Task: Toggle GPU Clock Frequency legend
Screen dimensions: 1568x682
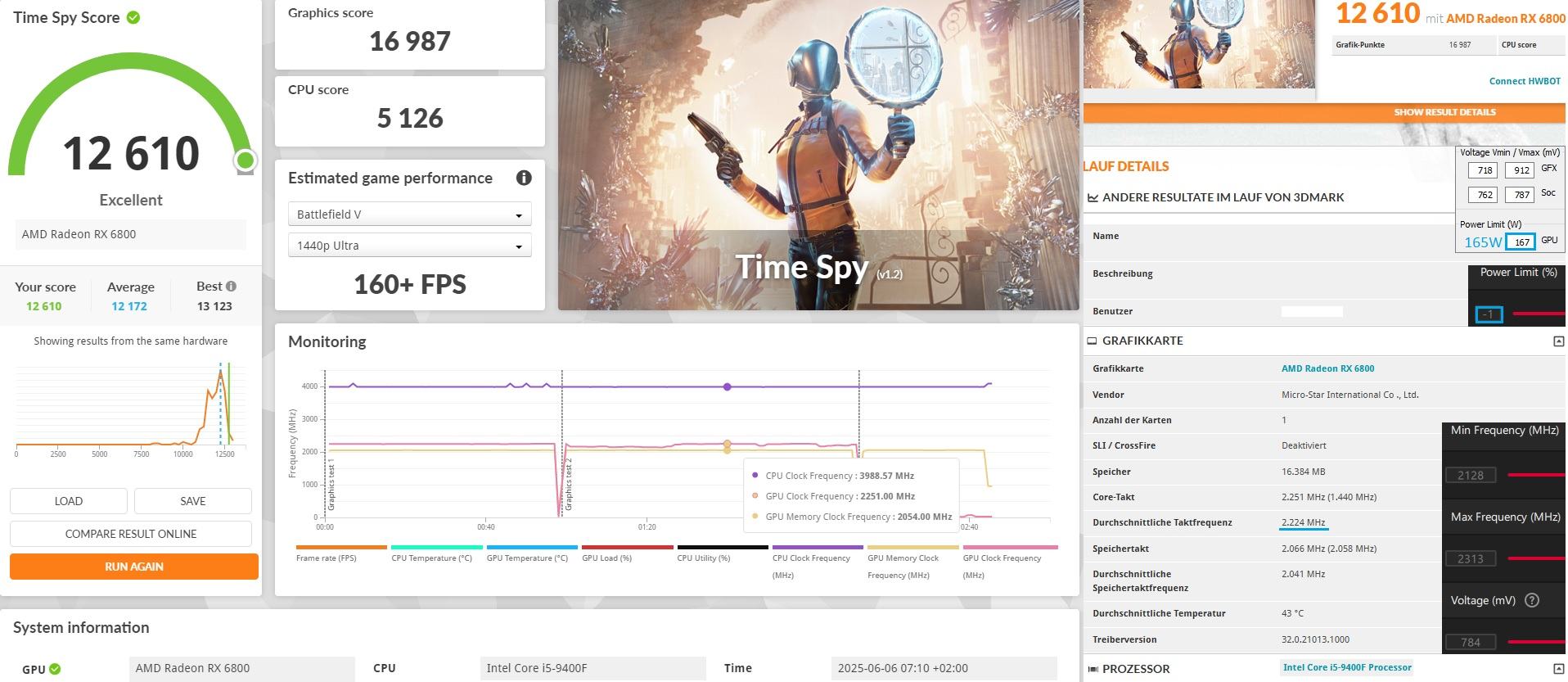Action: click(x=1010, y=563)
